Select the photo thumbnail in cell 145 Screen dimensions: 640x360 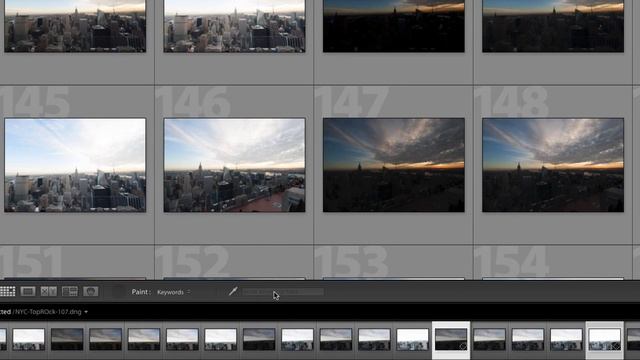click(75, 165)
